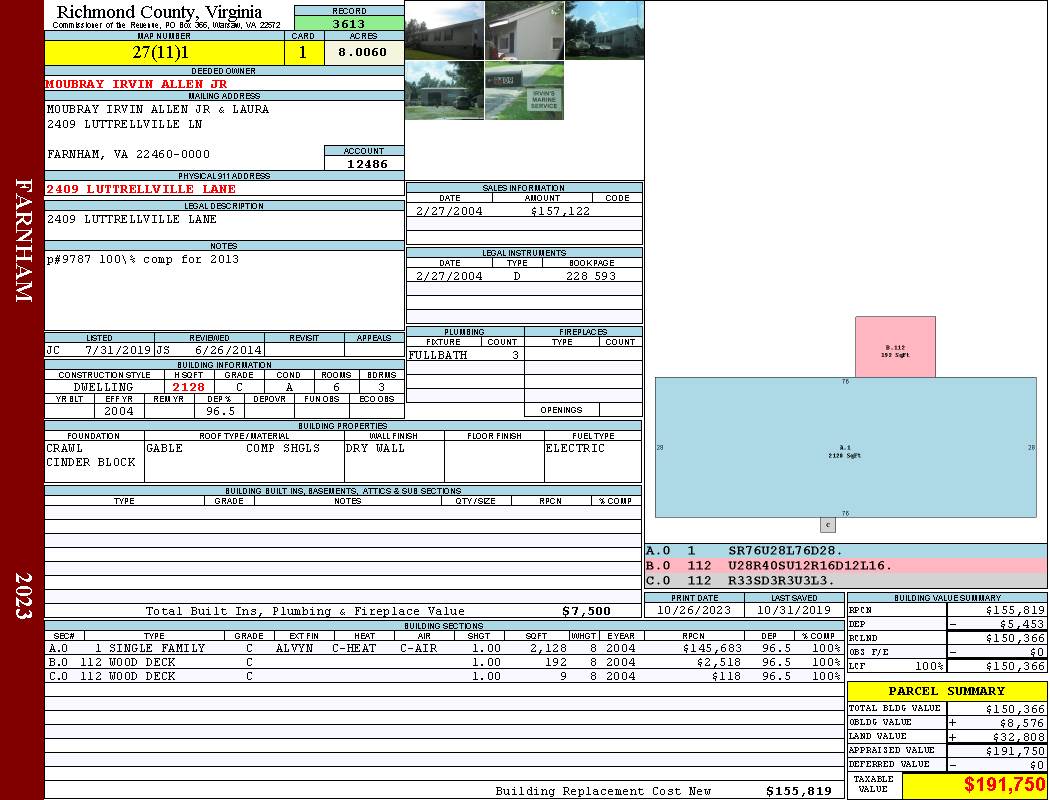Select the pink B.112 wood deck sketch area
Viewport: 1050px width, 800px height.
[x=895, y=347]
